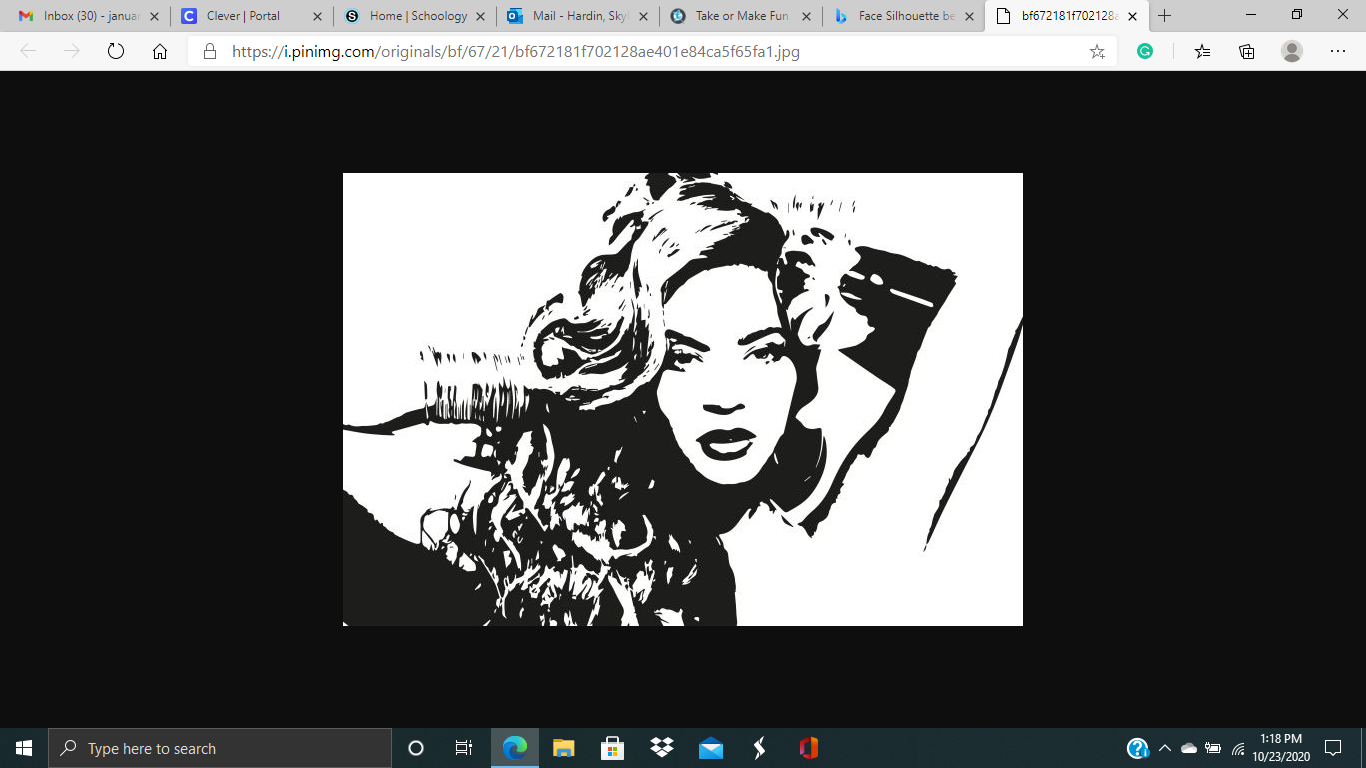Viewport: 1366px width, 768px height.
Task: Open network Wi-Fi tray icon
Action: [1238, 748]
